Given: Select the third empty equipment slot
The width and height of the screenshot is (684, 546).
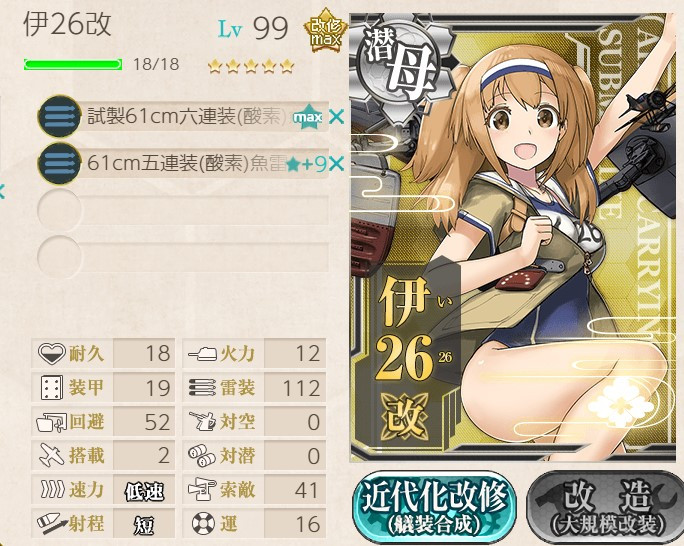Looking at the screenshot, I should click(183, 211).
